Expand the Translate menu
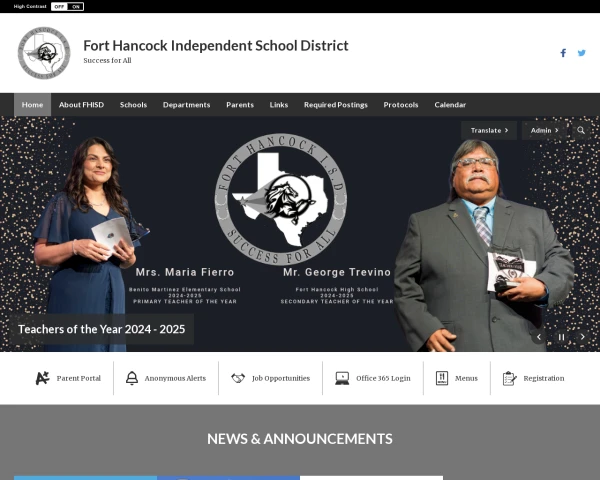The image size is (600, 480). (x=489, y=131)
